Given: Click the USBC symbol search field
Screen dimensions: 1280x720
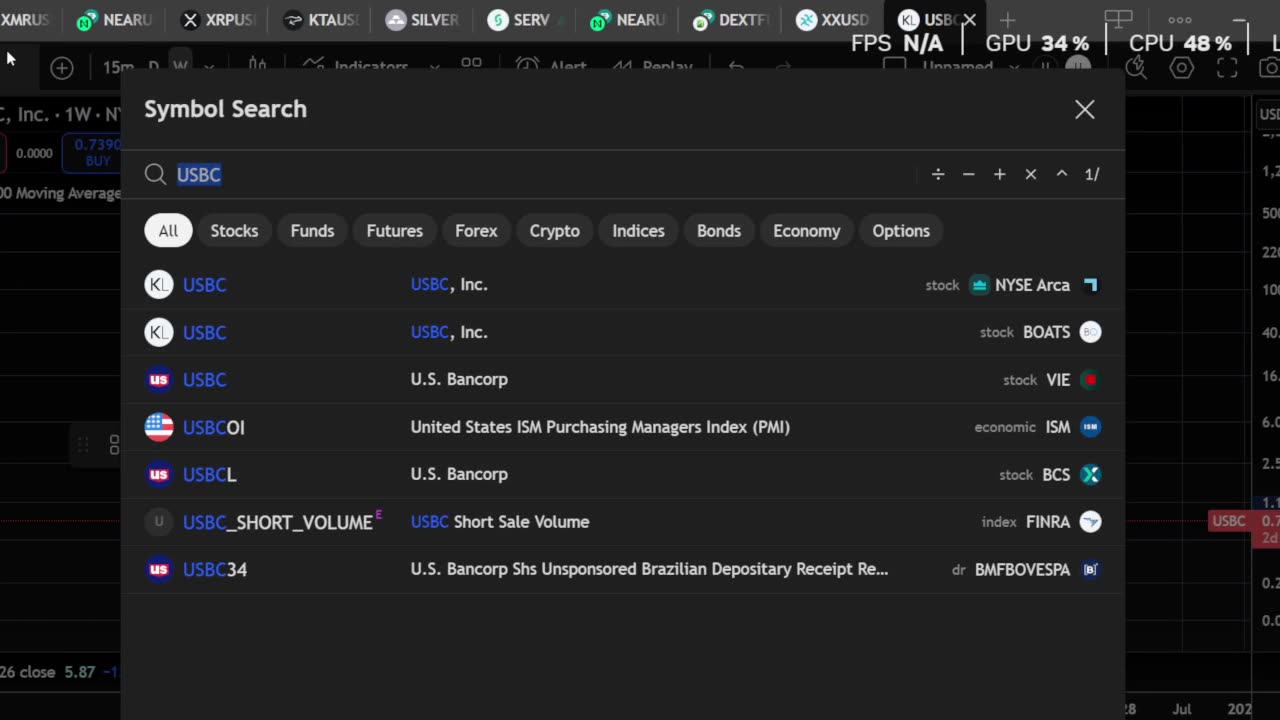Looking at the screenshot, I should (x=540, y=175).
